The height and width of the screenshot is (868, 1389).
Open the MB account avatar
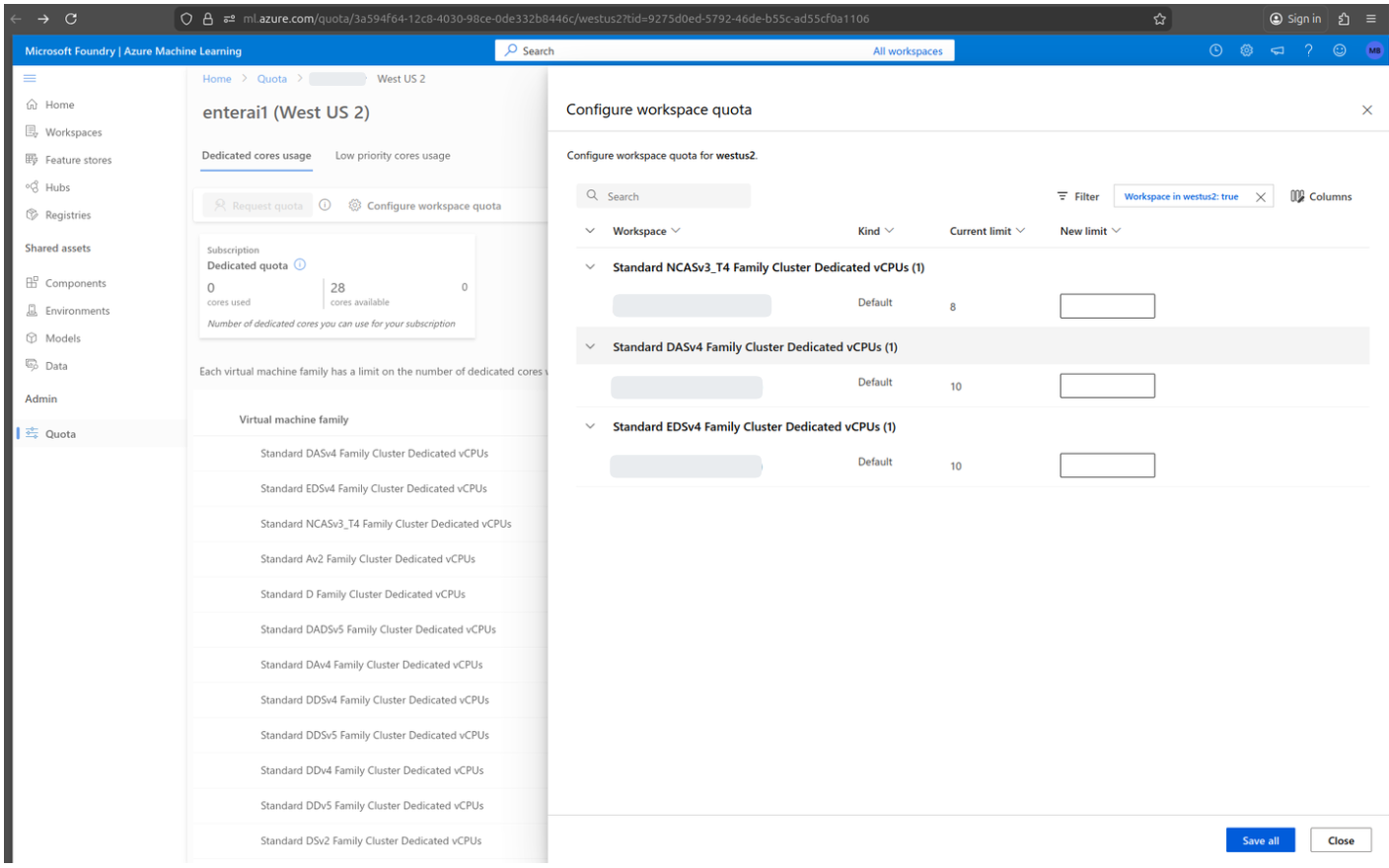[x=1374, y=50]
